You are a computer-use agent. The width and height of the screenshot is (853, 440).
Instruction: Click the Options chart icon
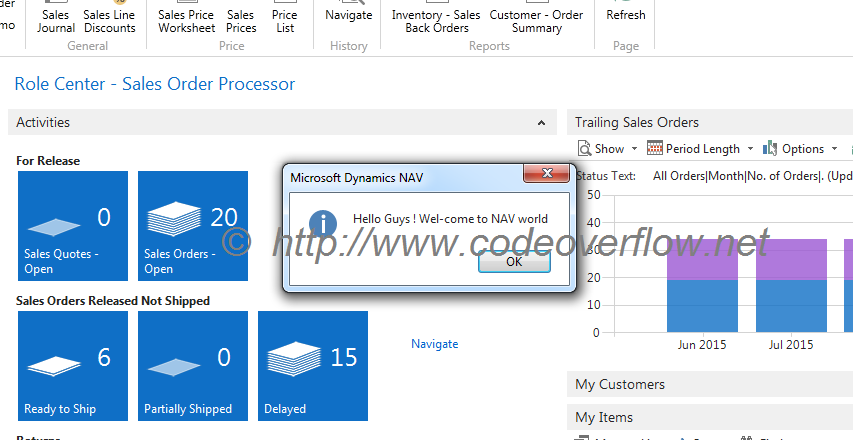click(x=770, y=148)
